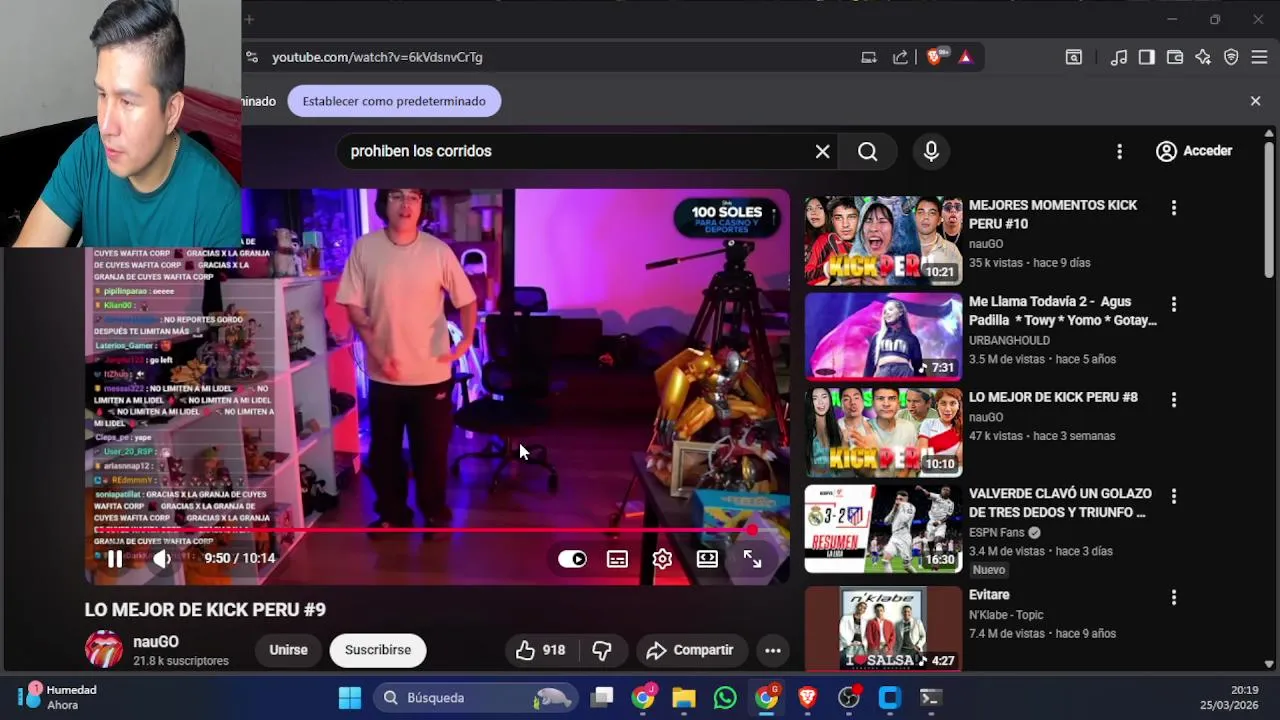Enter fullscreen mode on the video

click(x=752, y=559)
